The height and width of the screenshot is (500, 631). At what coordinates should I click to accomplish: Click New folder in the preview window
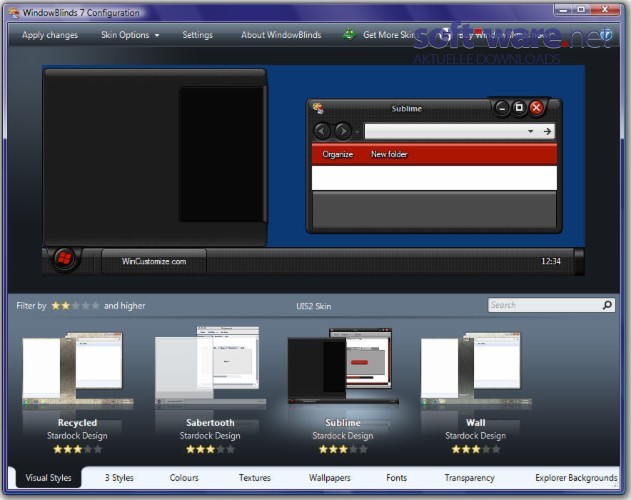pyautogui.click(x=389, y=155)
